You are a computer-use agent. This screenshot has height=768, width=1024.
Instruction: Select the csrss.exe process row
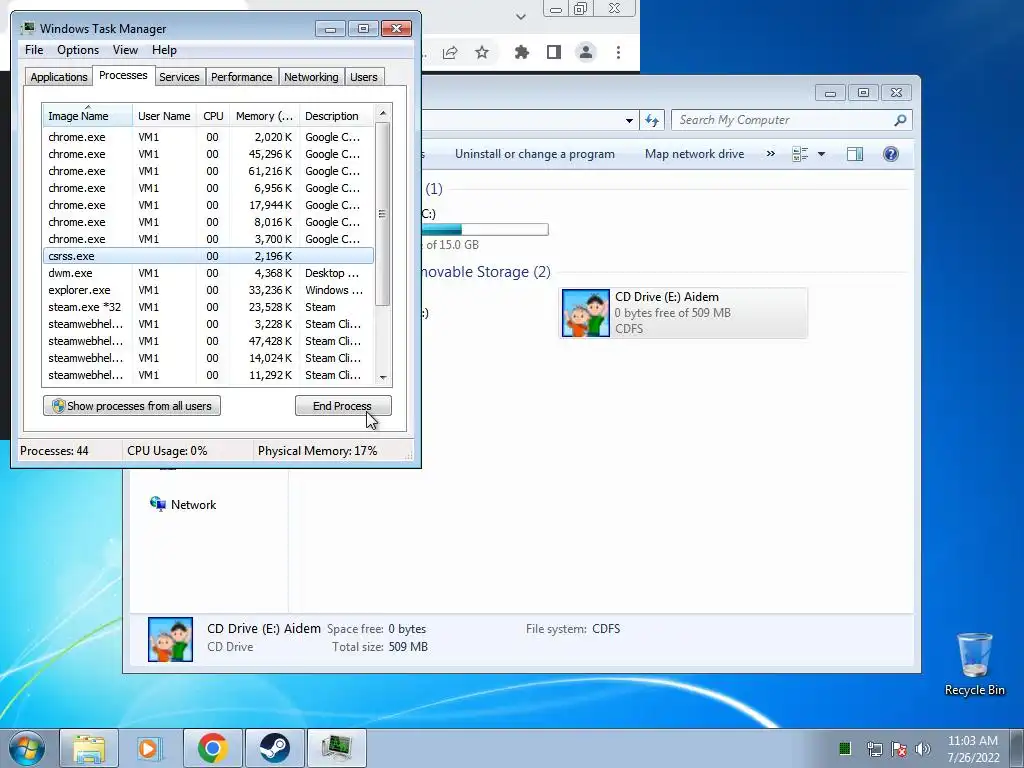(x=209, y=256)
